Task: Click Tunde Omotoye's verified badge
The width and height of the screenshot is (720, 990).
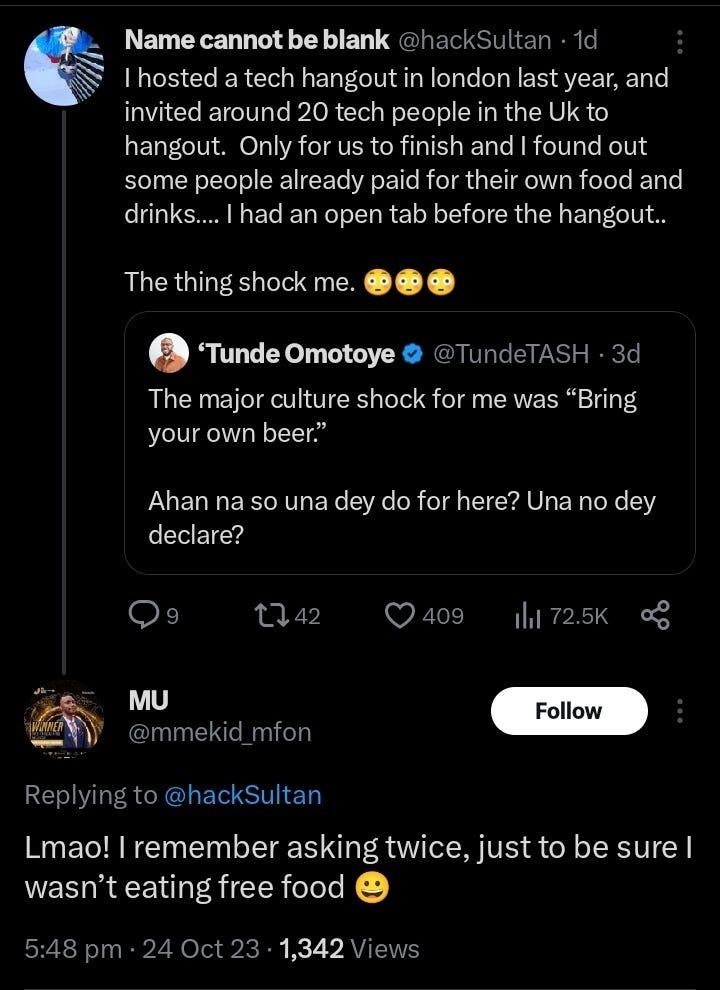Action: [x=412, y=354]
